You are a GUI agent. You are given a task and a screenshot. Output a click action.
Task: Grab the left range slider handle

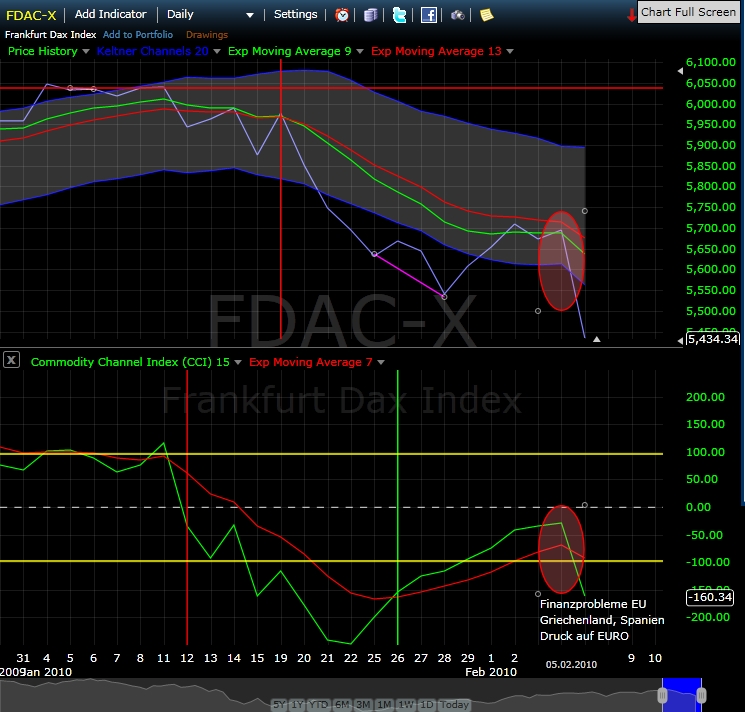662,696
